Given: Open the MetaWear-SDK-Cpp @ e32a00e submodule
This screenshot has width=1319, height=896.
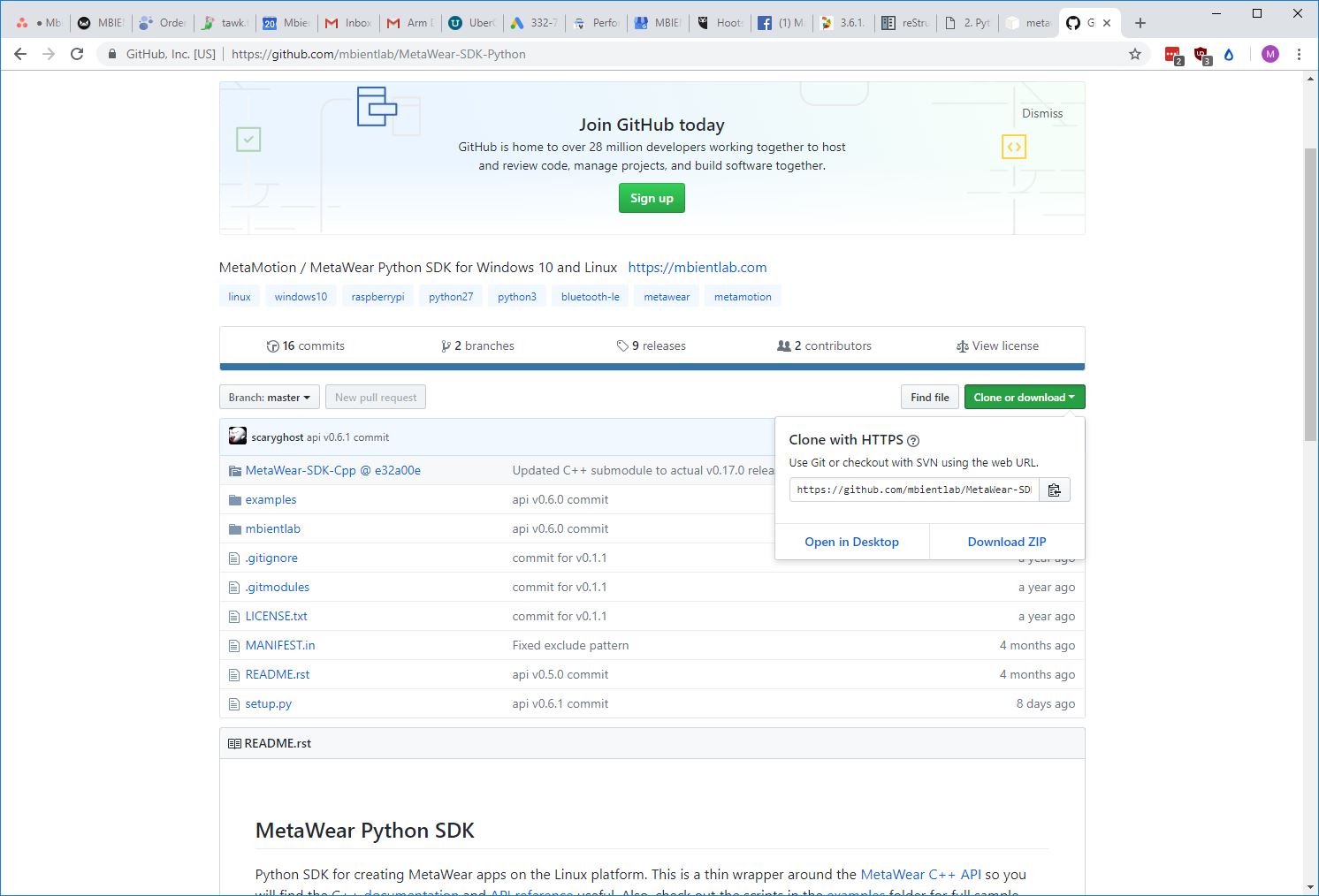Looking at the screenshot, I should click(333, 470).
